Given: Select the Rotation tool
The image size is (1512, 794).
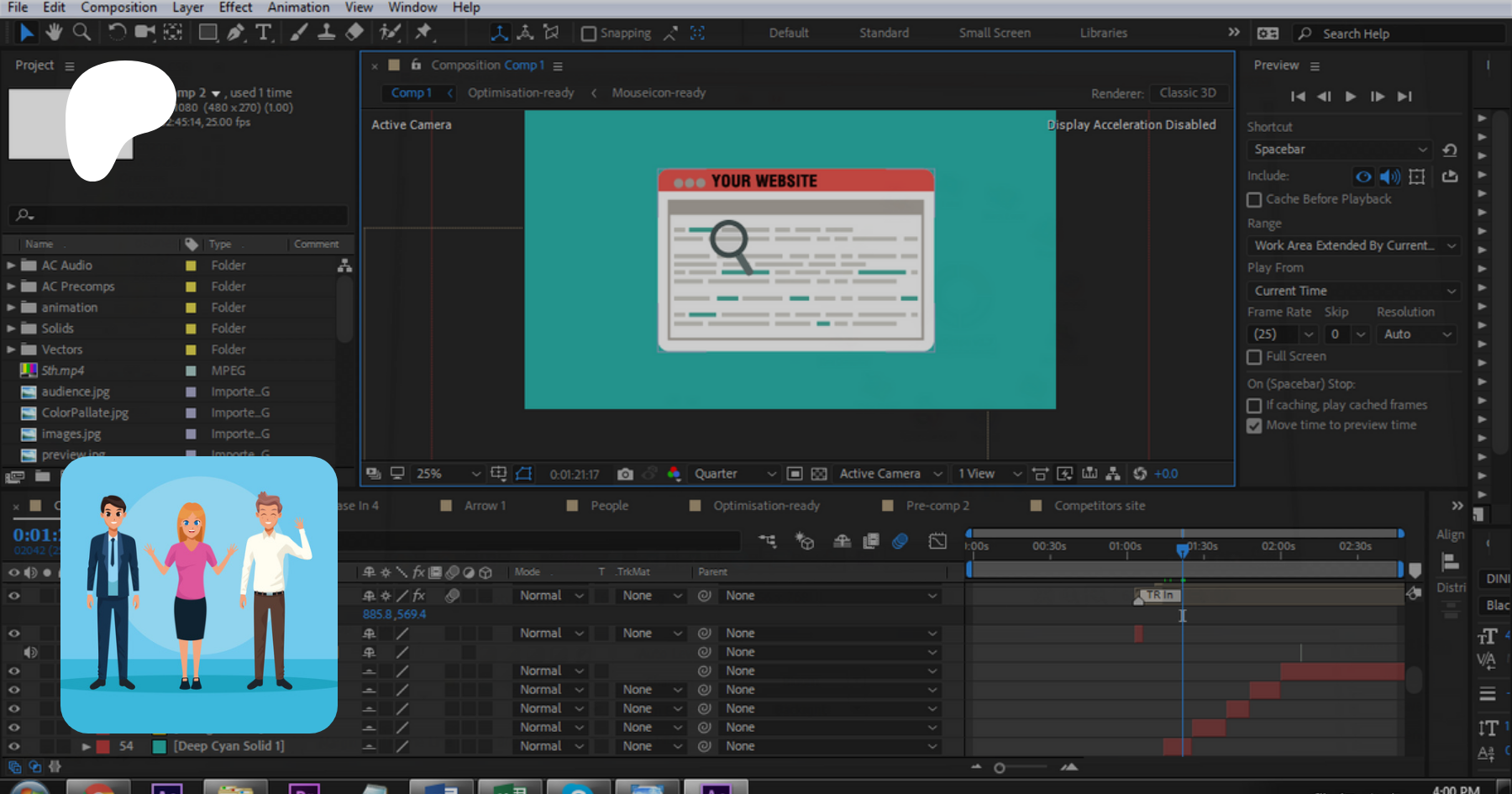Looking at the screenshot, I should coord(117,32).
